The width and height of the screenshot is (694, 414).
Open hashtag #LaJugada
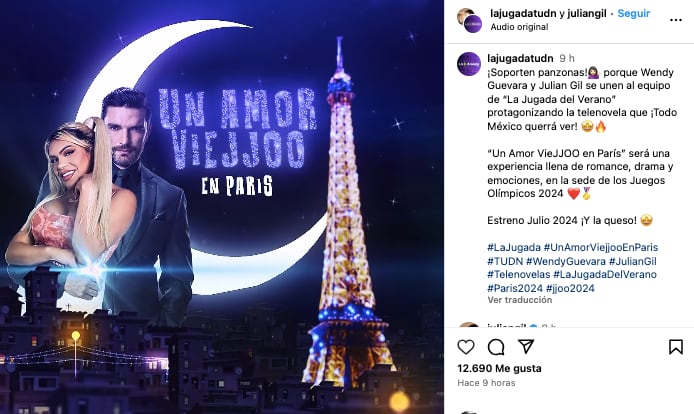(514, 247)
